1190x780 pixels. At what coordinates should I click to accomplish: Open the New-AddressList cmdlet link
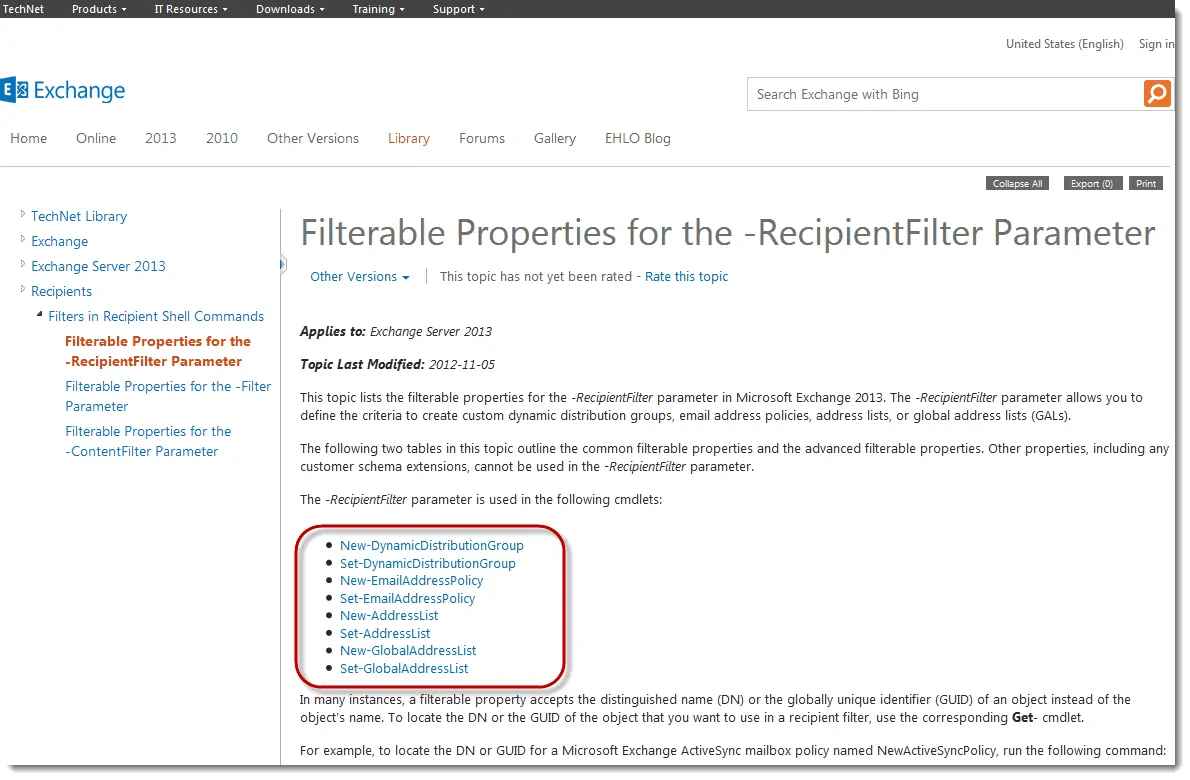pyautogui.click(x=389, y=615)
